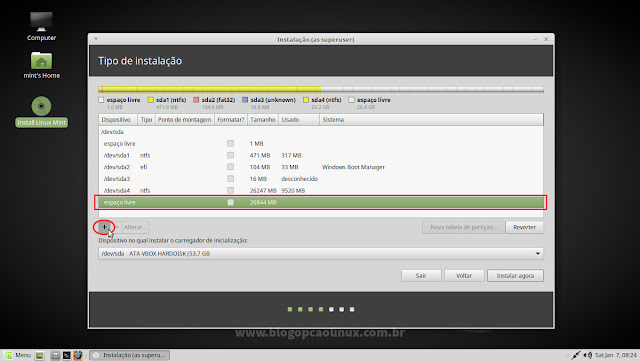Screen dimensions: 640x361
Task: Sort by the Tamanho column header
Action: [263, 120]
